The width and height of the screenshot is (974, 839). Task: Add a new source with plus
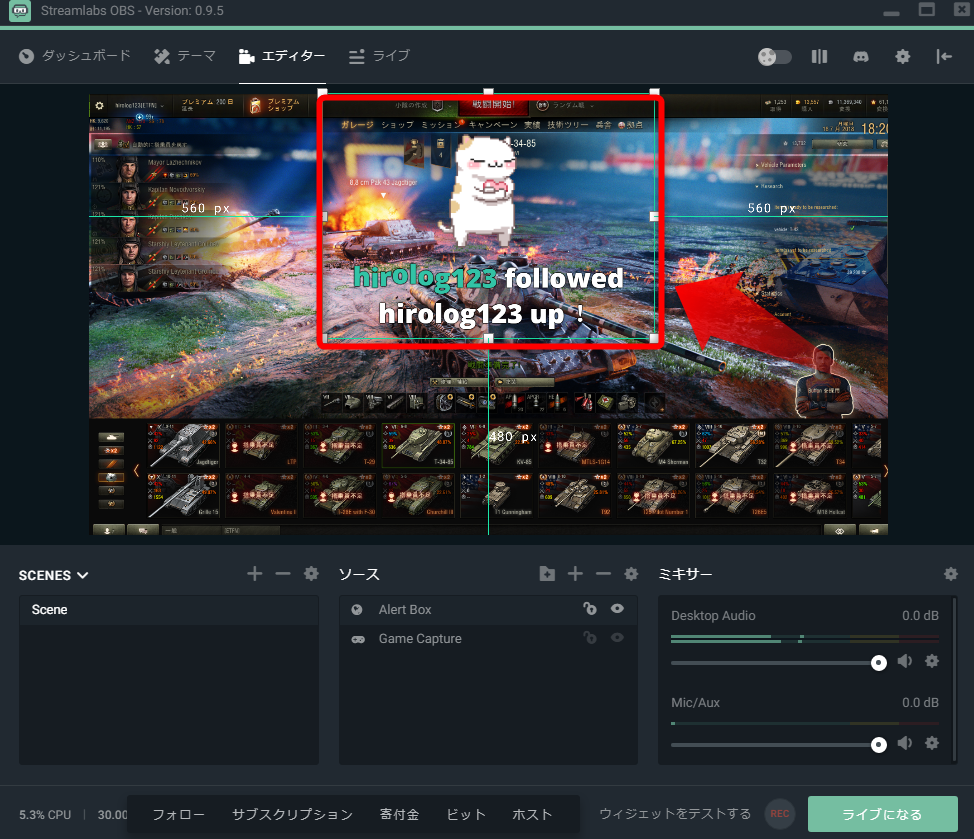(x=575, y=574)
